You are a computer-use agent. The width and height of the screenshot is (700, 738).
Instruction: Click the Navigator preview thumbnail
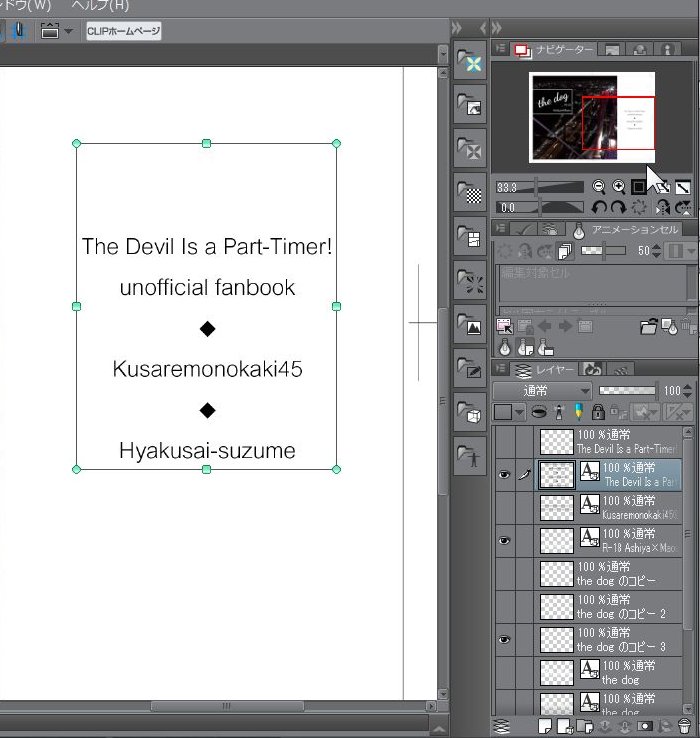pos(592,118)
